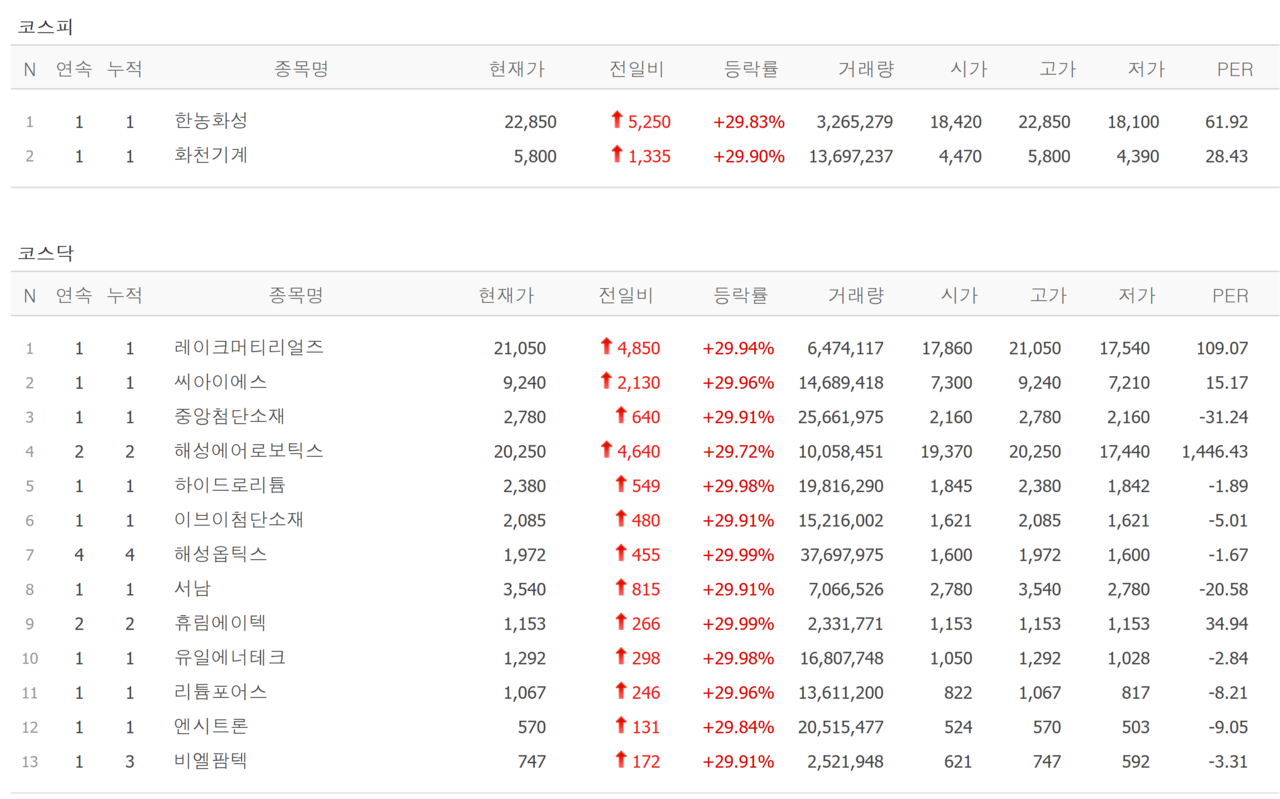The width and height of the screenshot is (1280, 799).
Task: Click the 거래량 header in 코스피 table
Action: click(x=866, y=69)
